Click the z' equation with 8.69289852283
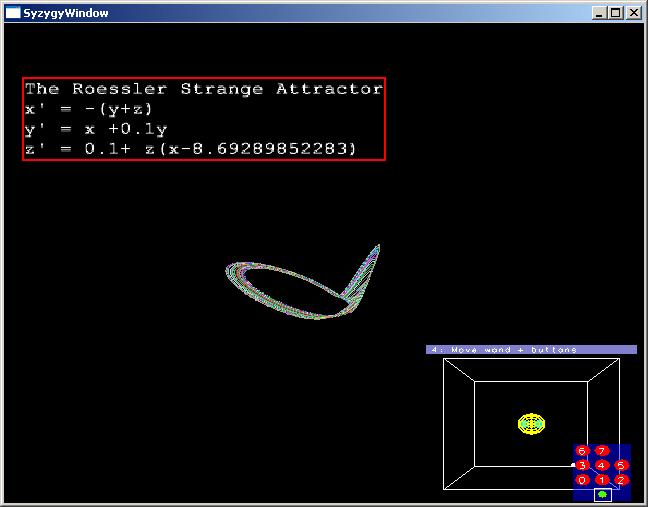This screenshot has width=648, height=507. pyautogui.click(x=190, y=149)
